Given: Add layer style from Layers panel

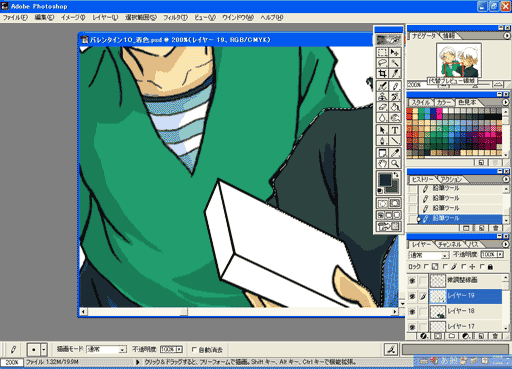Looking at the screenshot, I should click(x=424, y=336).
